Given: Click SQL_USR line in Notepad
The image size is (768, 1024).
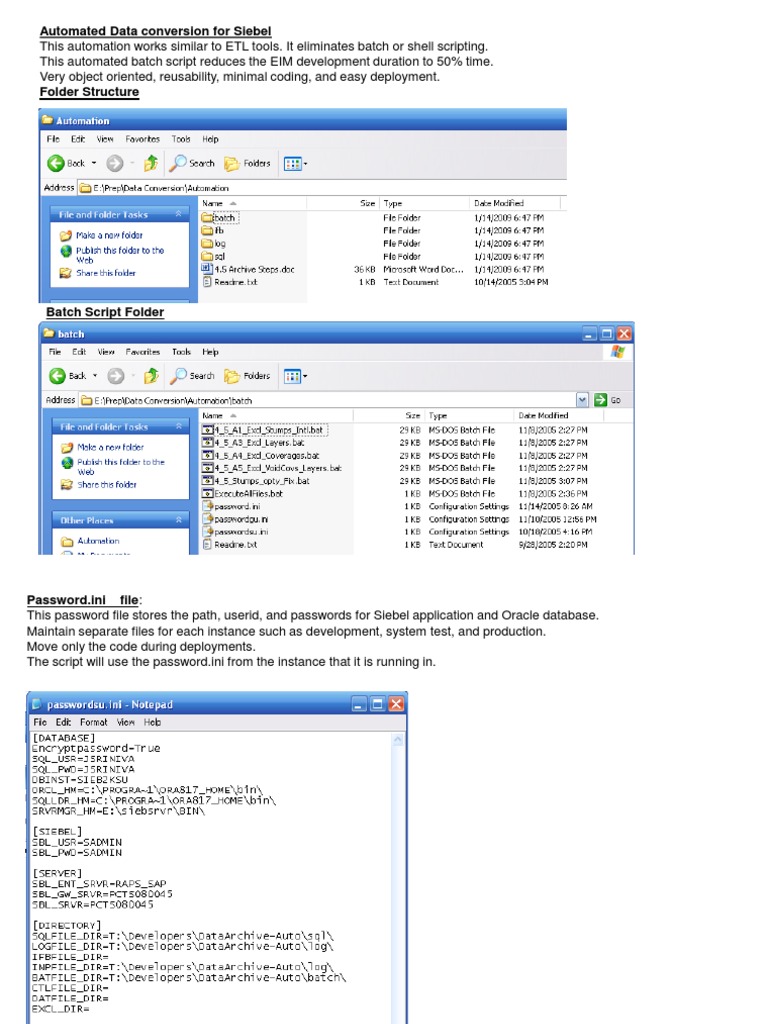Looking at the screenshot, I should [x=83, y=759].
